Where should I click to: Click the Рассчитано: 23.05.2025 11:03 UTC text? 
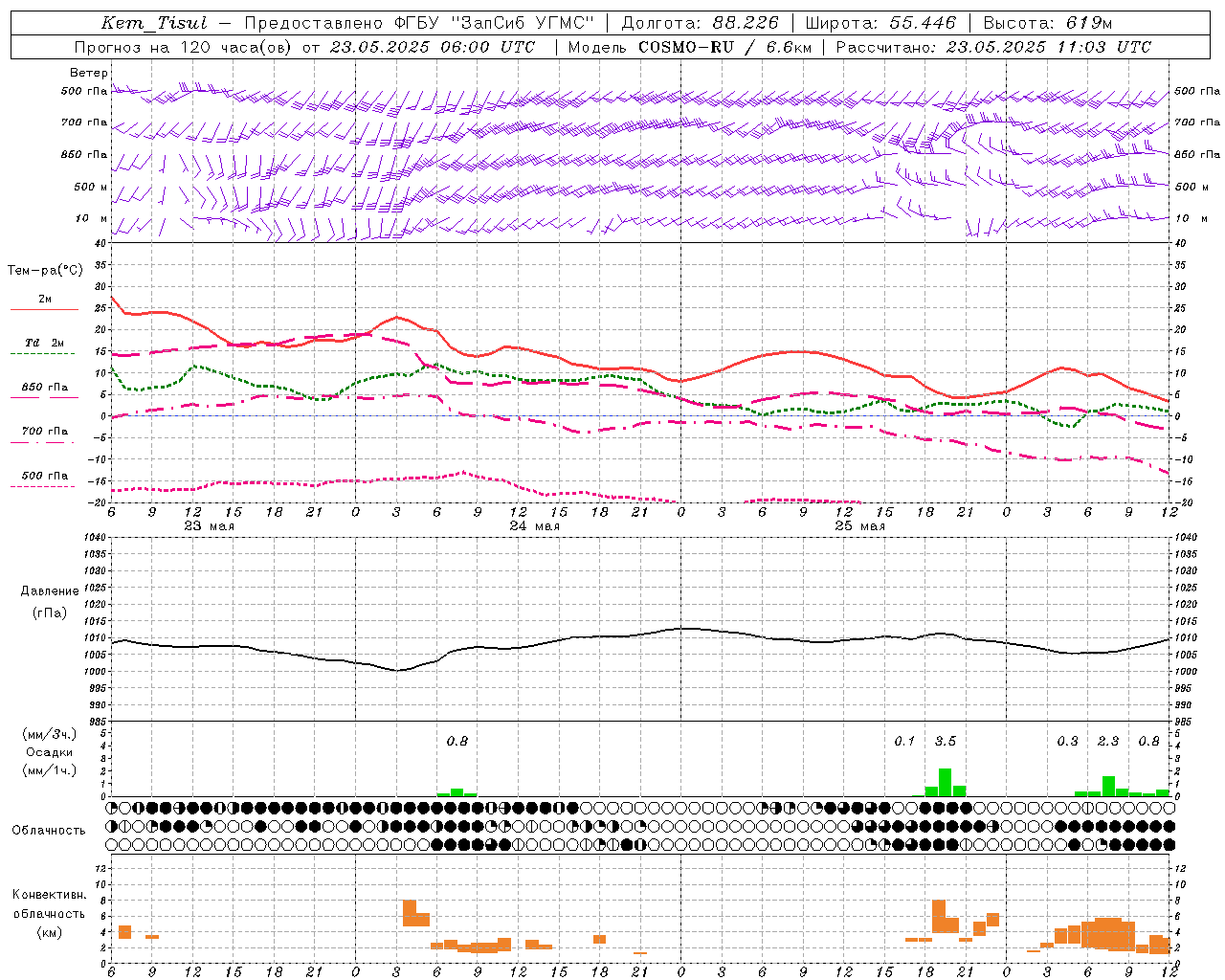[993, 47]
